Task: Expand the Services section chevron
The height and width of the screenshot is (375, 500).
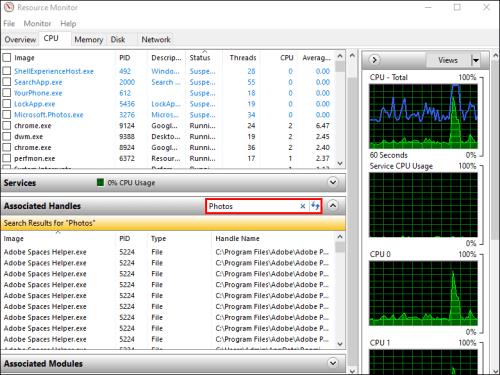Action: point(333,182)
